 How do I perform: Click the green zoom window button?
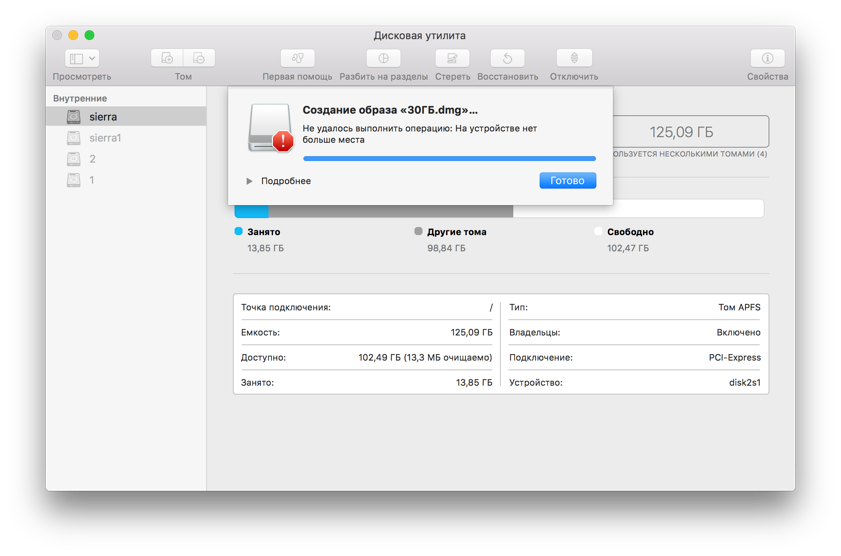pos(90,35)
